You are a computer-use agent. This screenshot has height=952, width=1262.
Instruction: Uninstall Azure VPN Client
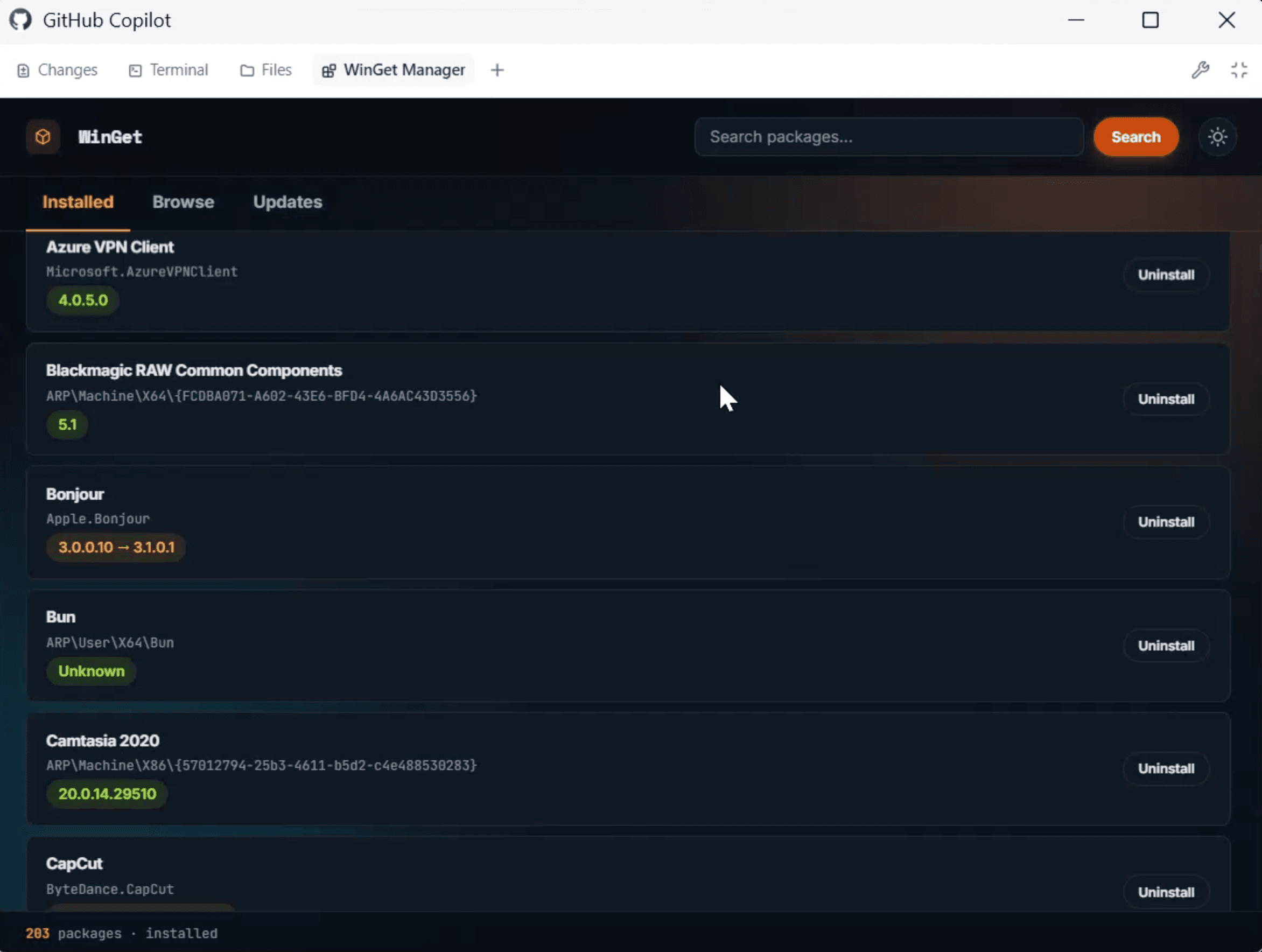[x=1166, y=275]
